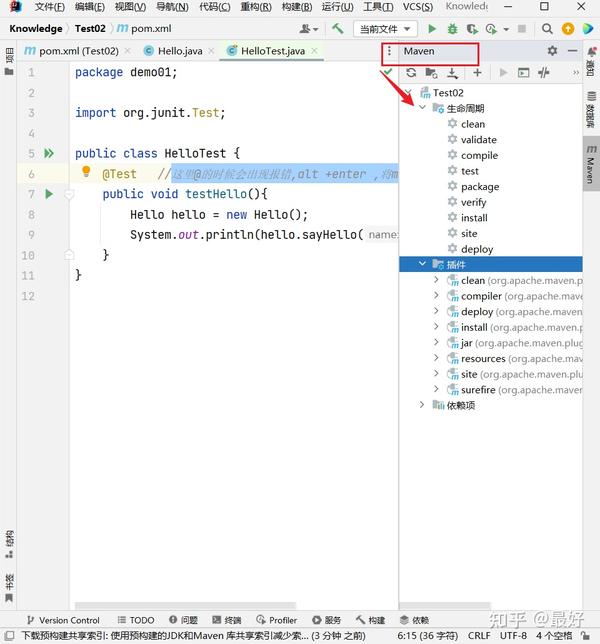This screenshot has width=600, height=644.
Task: Run Maven build play icon
Action: point(503,73)
